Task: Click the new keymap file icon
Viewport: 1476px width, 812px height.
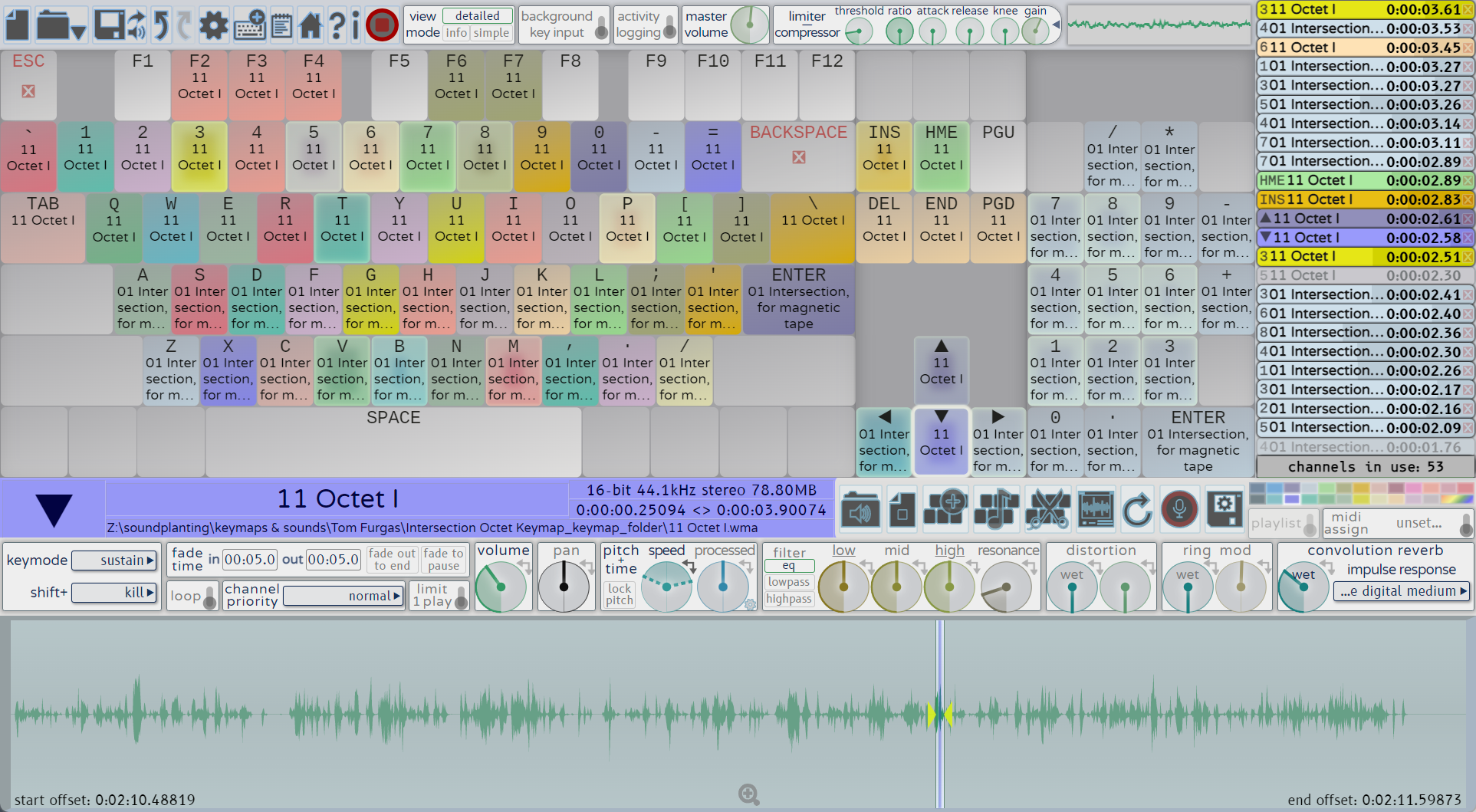Action: (17, 25)
